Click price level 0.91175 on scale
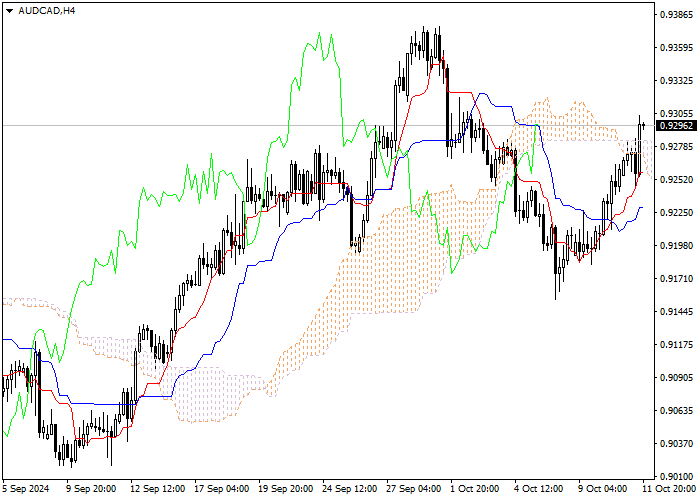 [x=677, y=345]
